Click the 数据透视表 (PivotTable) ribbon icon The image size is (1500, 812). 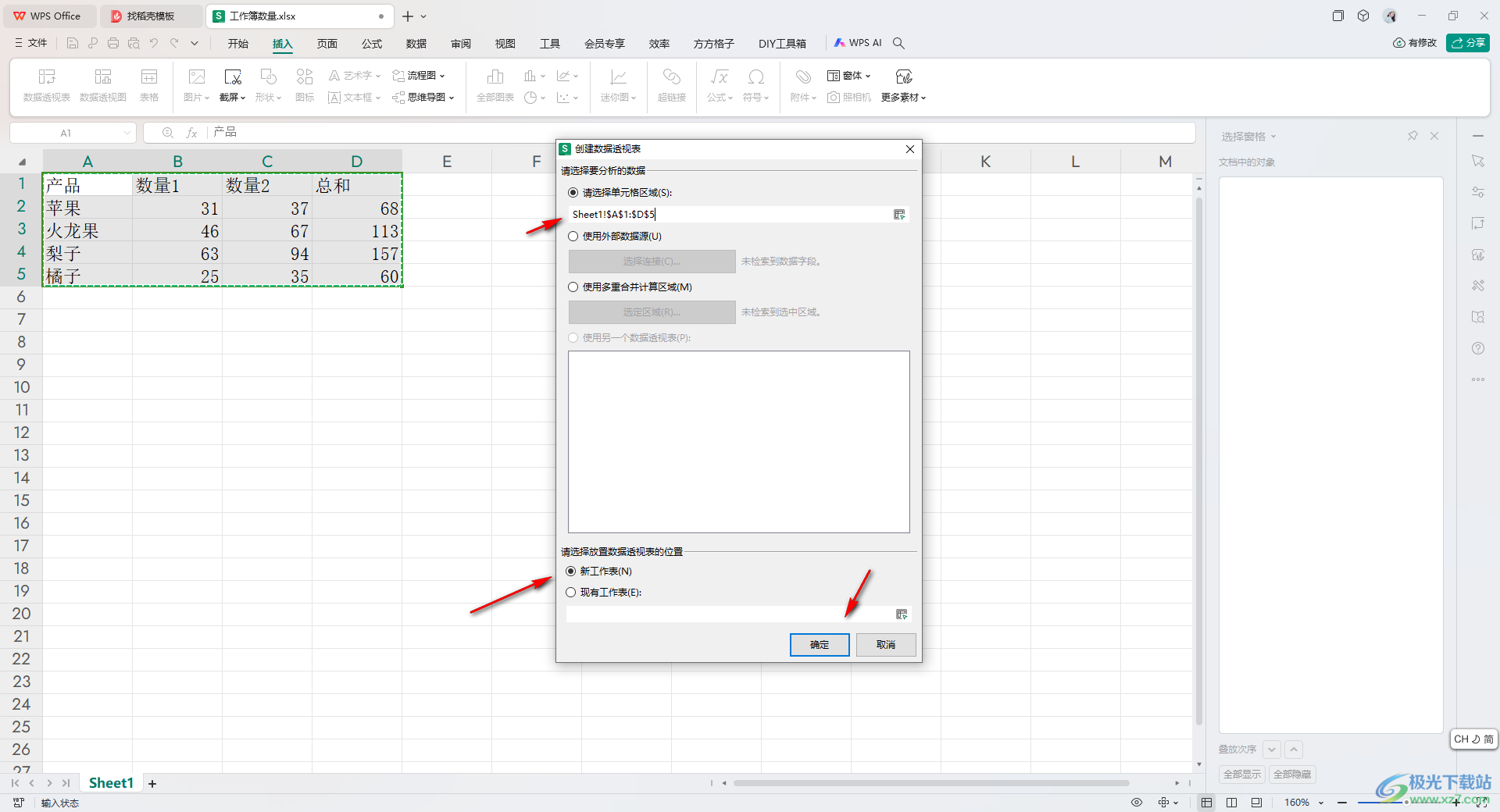tap(47, 84)
